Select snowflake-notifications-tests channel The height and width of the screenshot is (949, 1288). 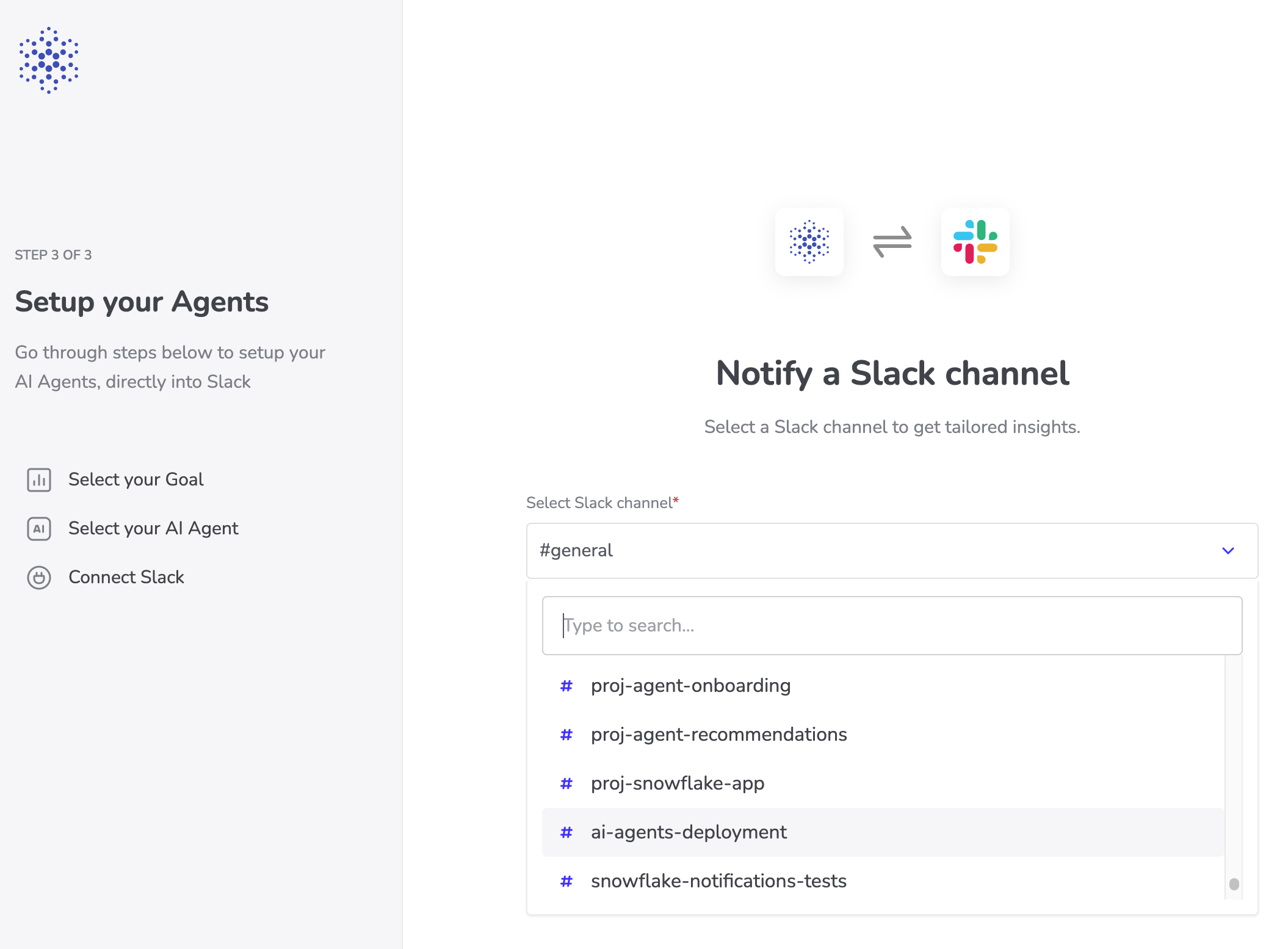(x=883, y=881)
